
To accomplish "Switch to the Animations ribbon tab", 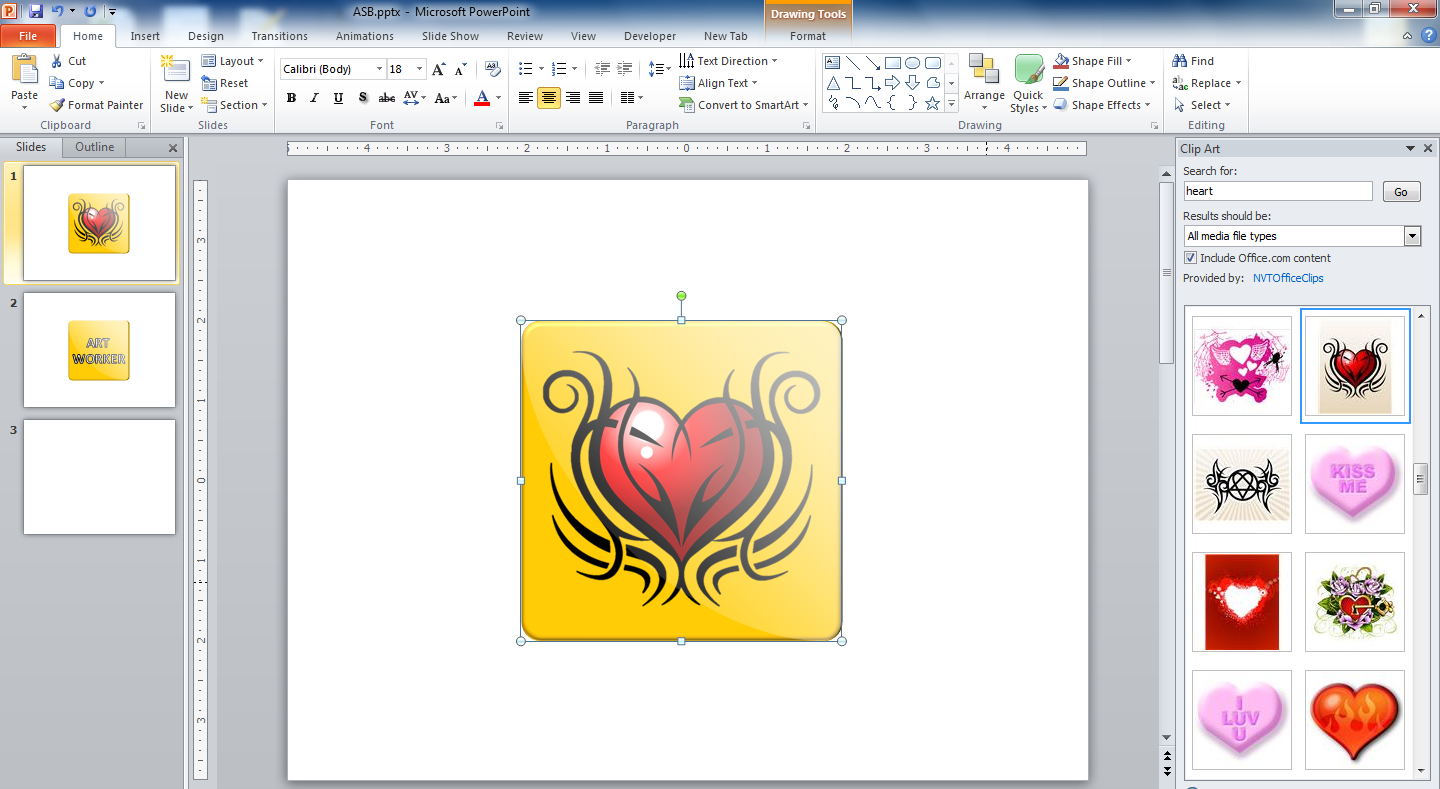I will click(x=365, y=36).
